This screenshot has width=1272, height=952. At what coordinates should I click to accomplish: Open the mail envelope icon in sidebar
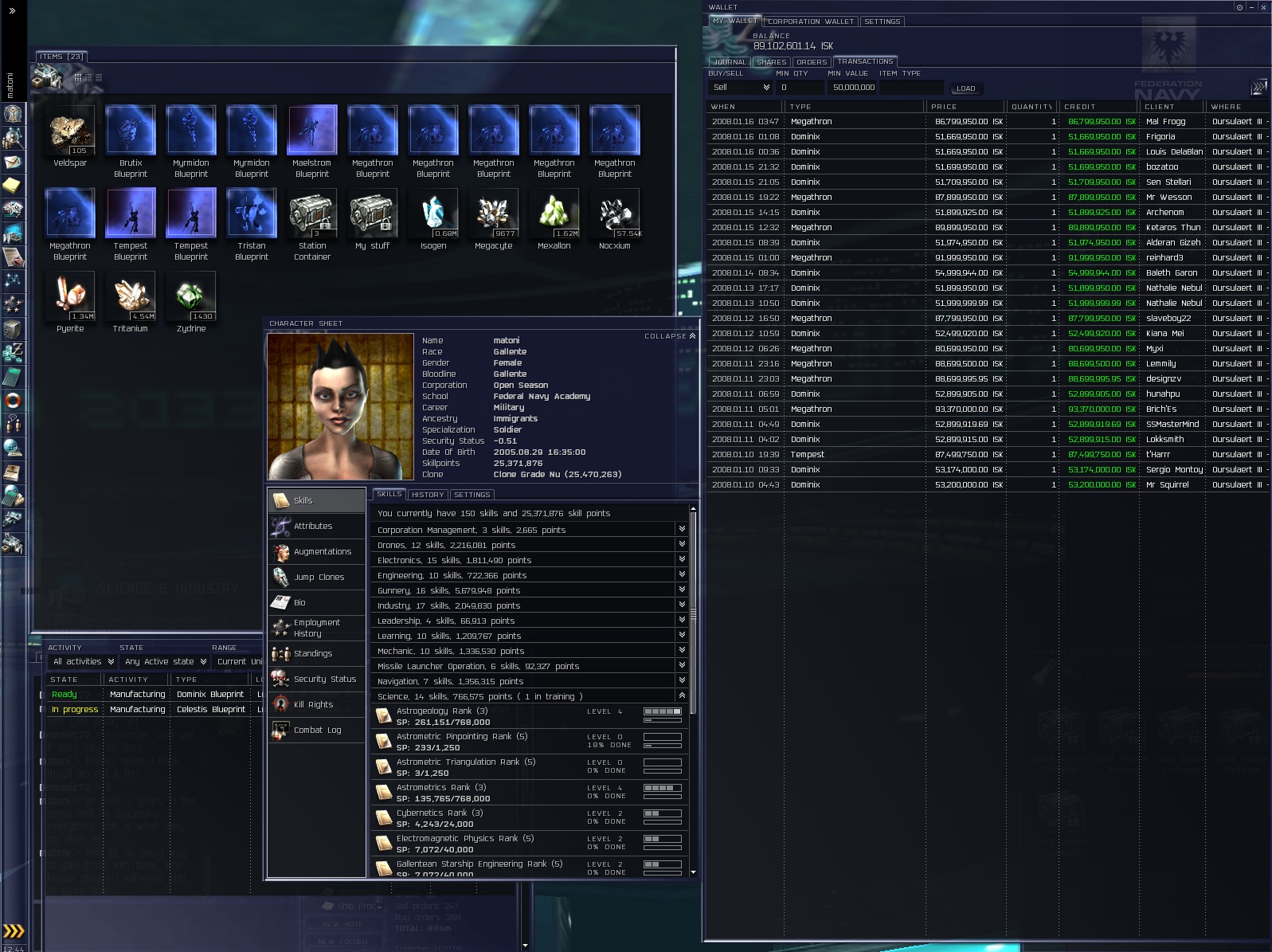pos(13,162)
